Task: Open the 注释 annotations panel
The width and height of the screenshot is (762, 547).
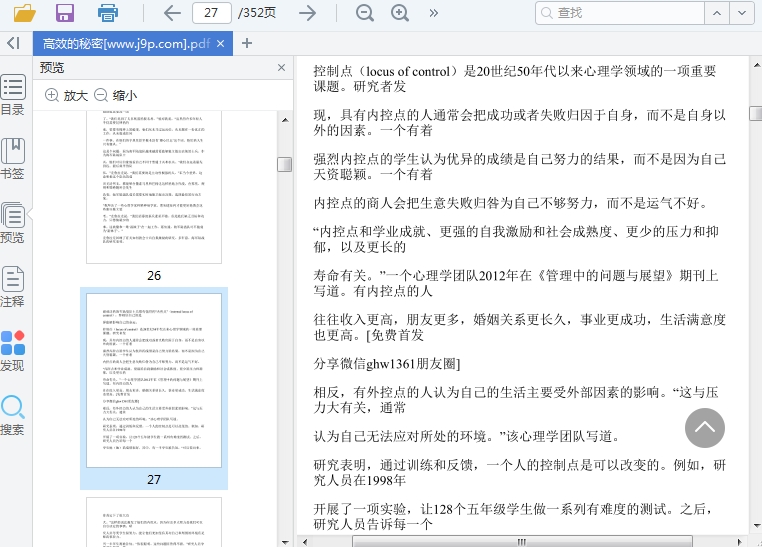Action: point(13,287)
